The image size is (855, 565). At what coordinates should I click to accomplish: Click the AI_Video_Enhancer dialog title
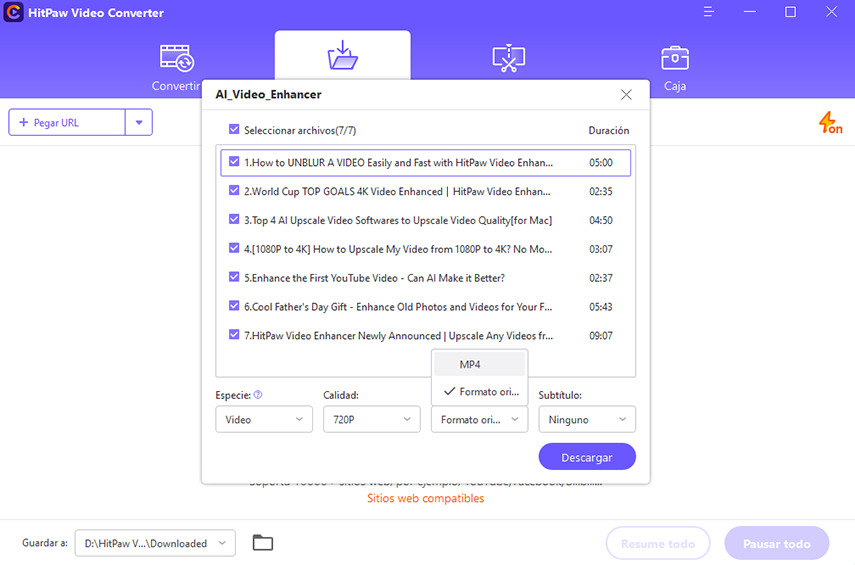[268, 94]
